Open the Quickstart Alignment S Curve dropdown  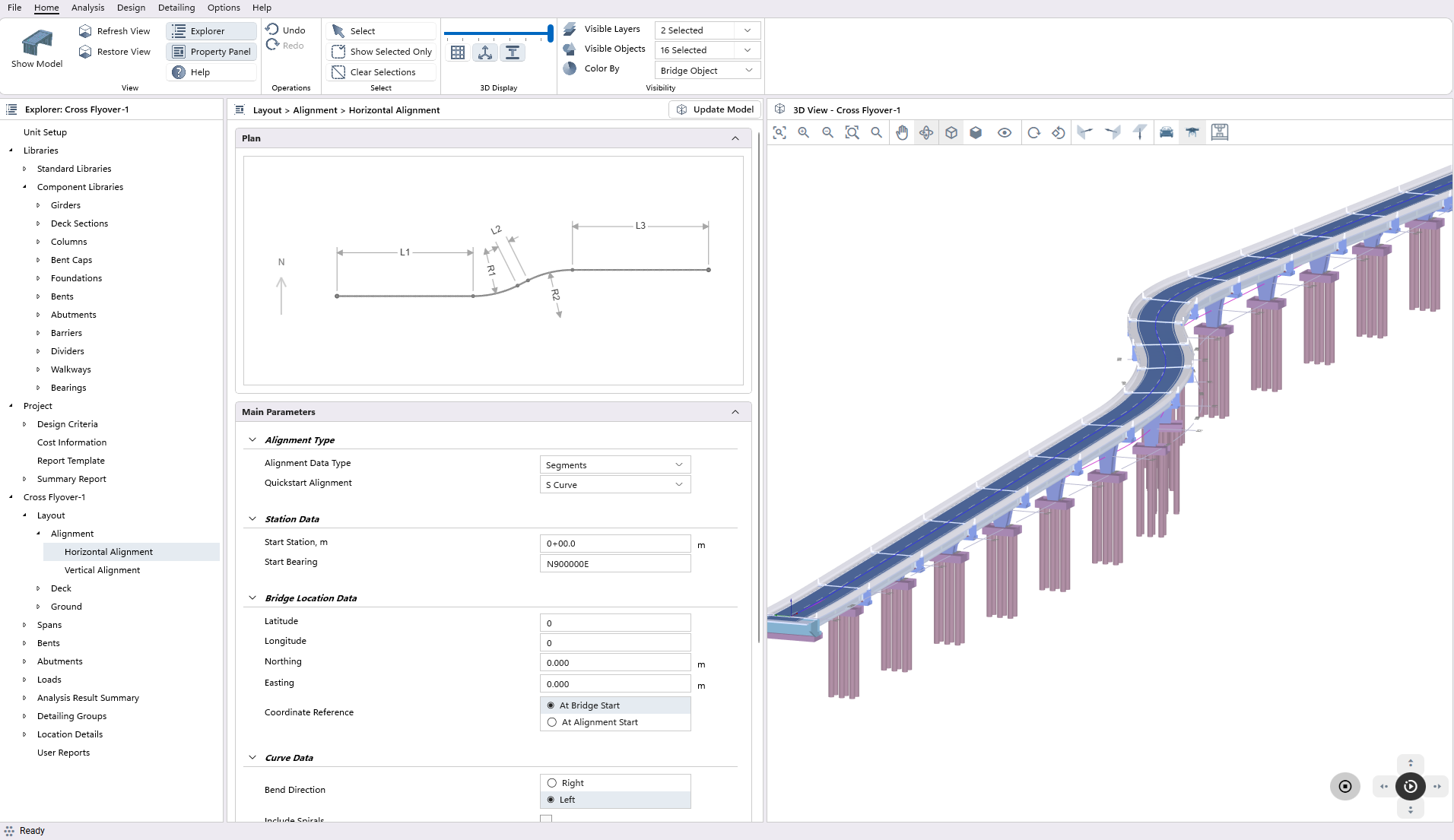pyautogui.click(x=614, y=485)
